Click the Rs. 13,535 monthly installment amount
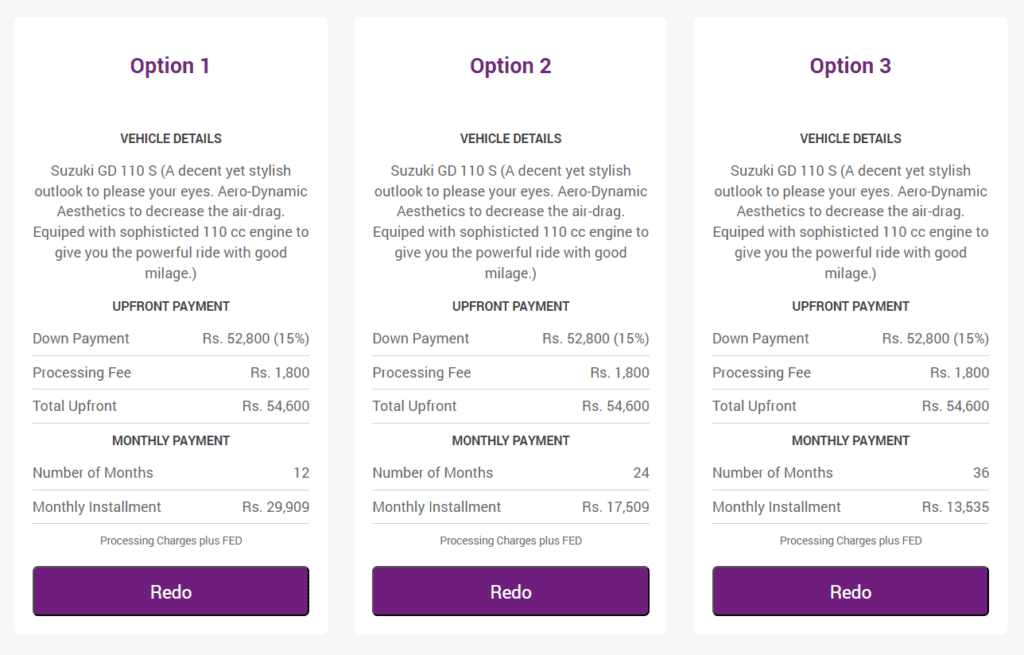This screenshot has height=655, width=1024. tap(955, 507)
